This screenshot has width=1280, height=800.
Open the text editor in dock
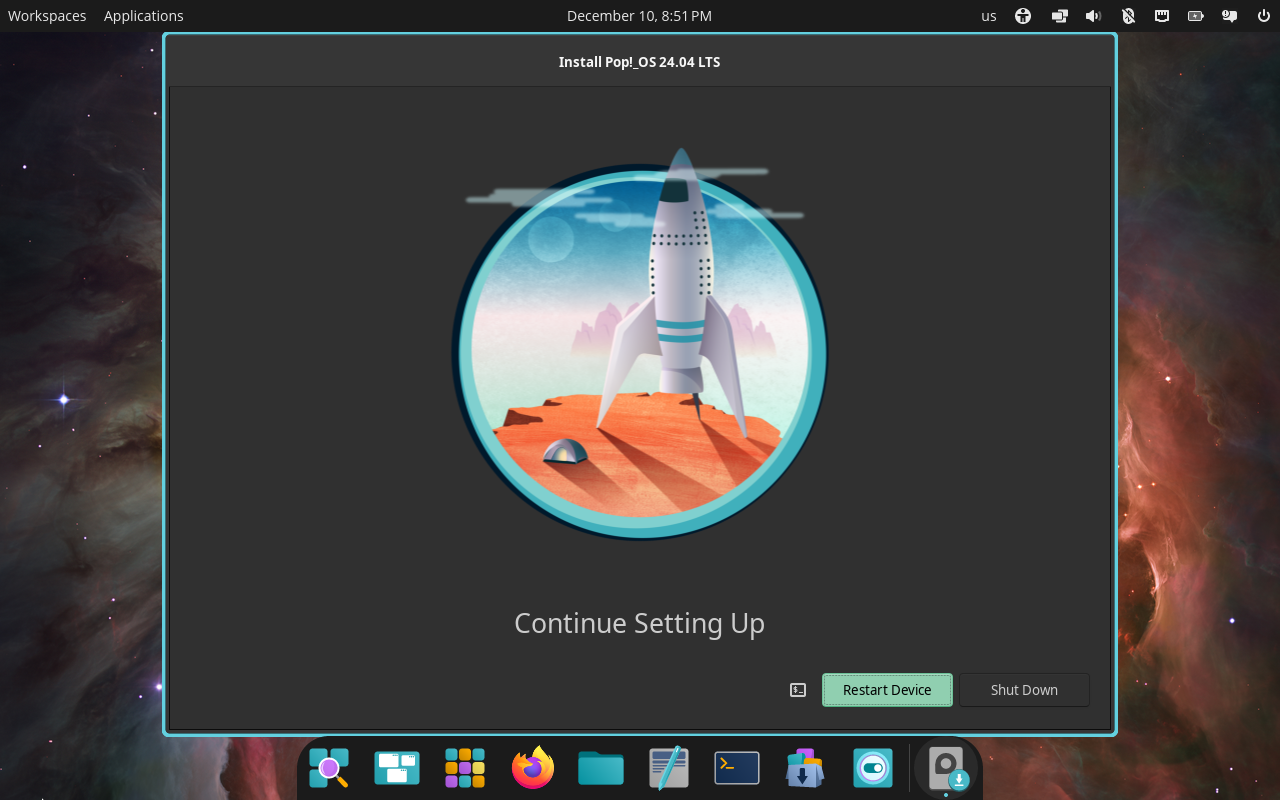pyautogui.click(x=669, y=768)
